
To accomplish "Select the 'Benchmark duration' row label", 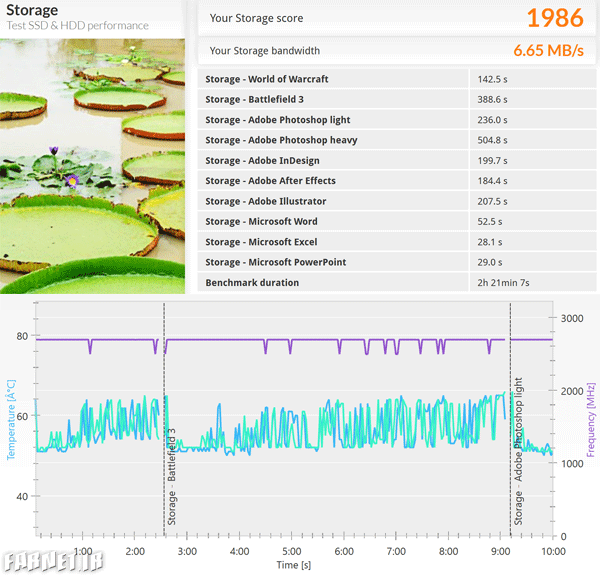I will pyautogui.click(x=252, y=282).
